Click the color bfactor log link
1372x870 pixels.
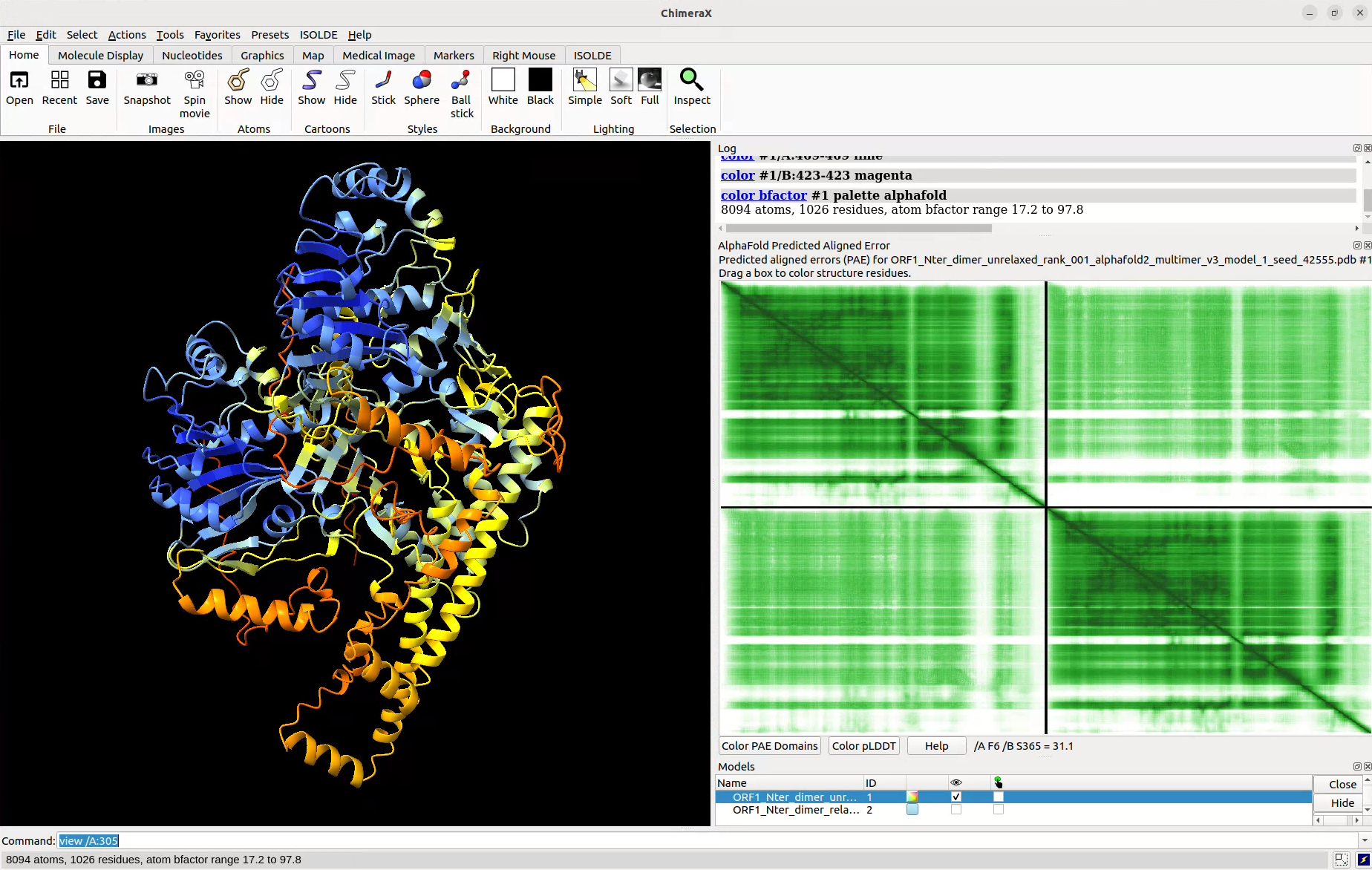[764, 195]
